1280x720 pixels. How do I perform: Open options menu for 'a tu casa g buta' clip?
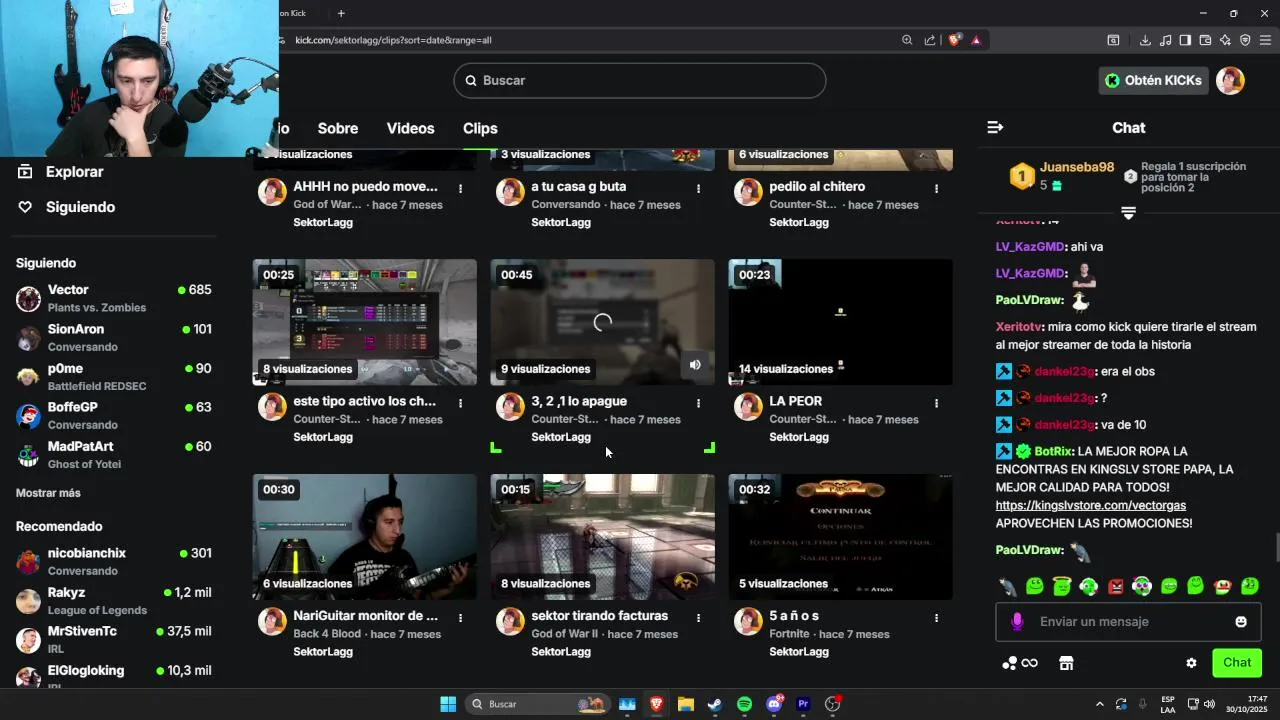click(x=698, y=188)
